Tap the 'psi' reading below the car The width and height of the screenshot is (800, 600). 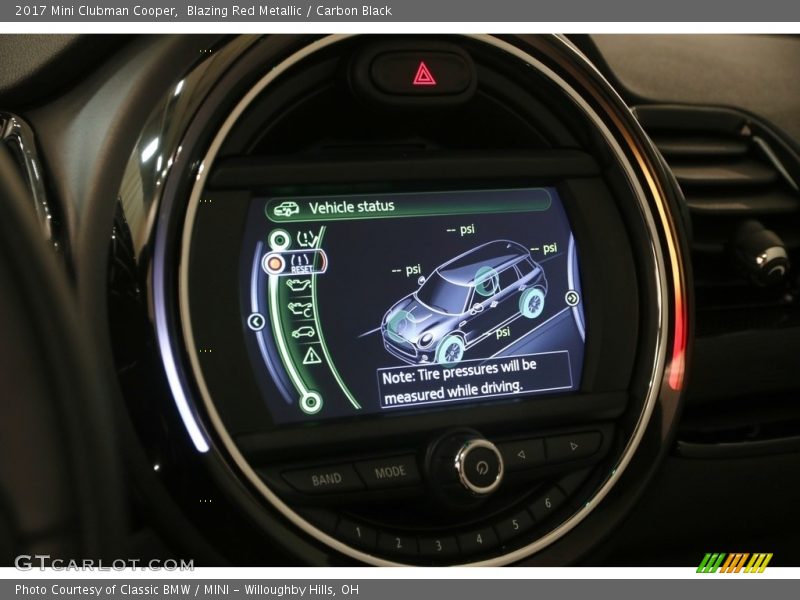coord(503,332)
